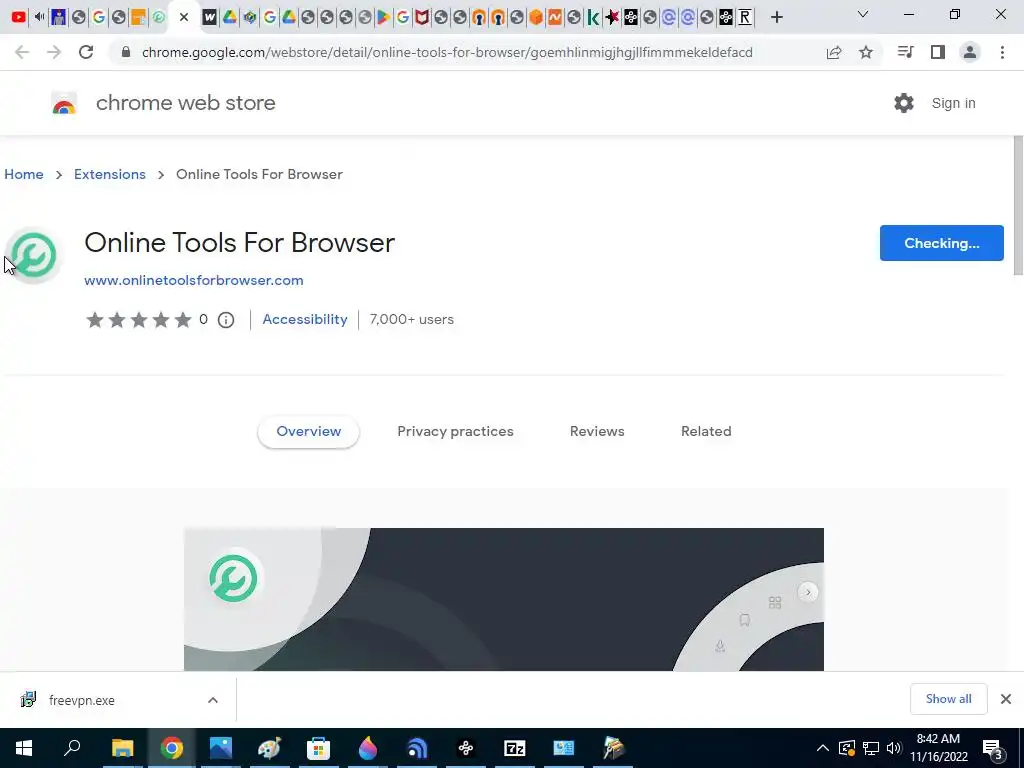Click the 7,000+ users text

(411, 319)
